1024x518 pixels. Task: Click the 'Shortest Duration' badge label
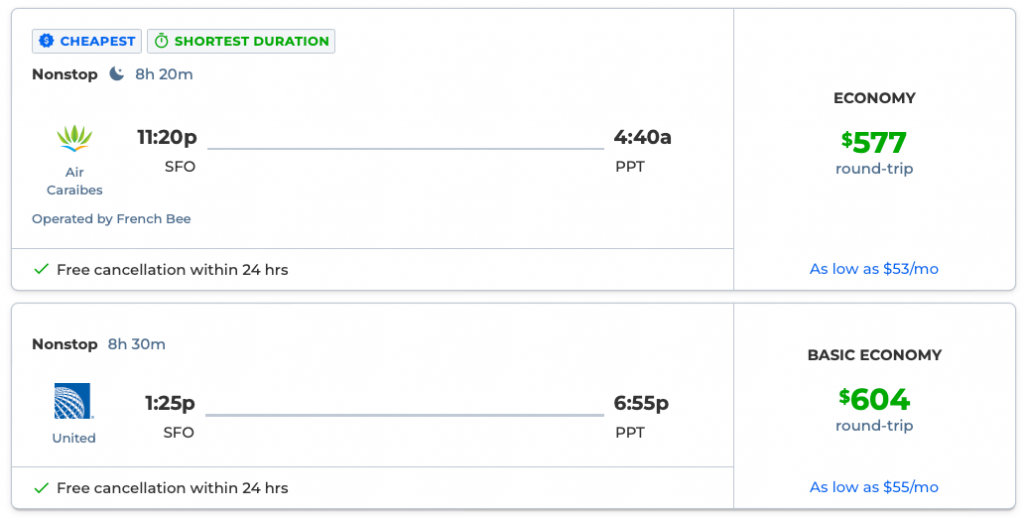[x=251, y=41]
